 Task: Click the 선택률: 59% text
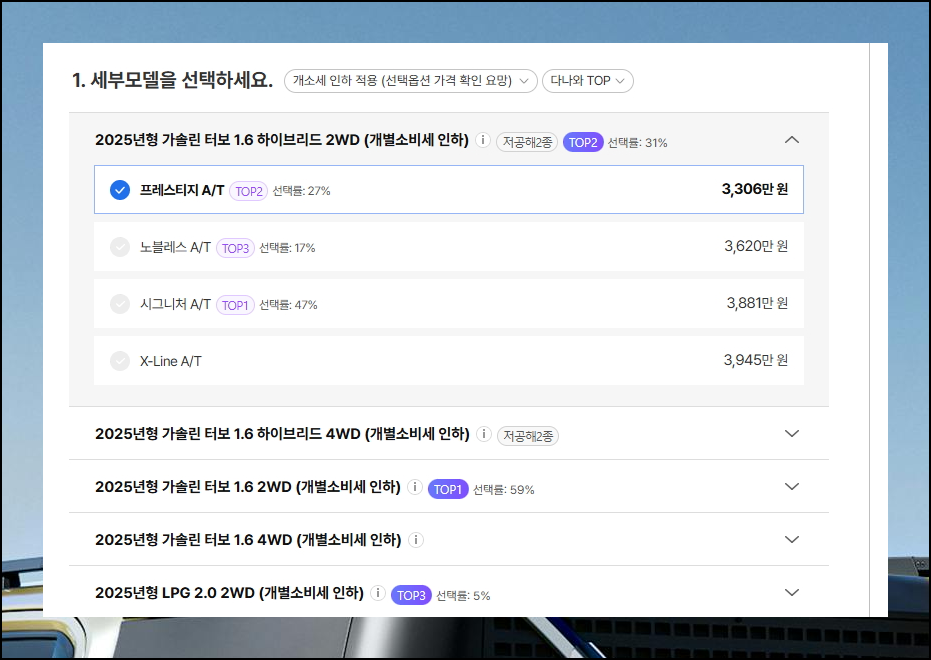pos(504,490)
